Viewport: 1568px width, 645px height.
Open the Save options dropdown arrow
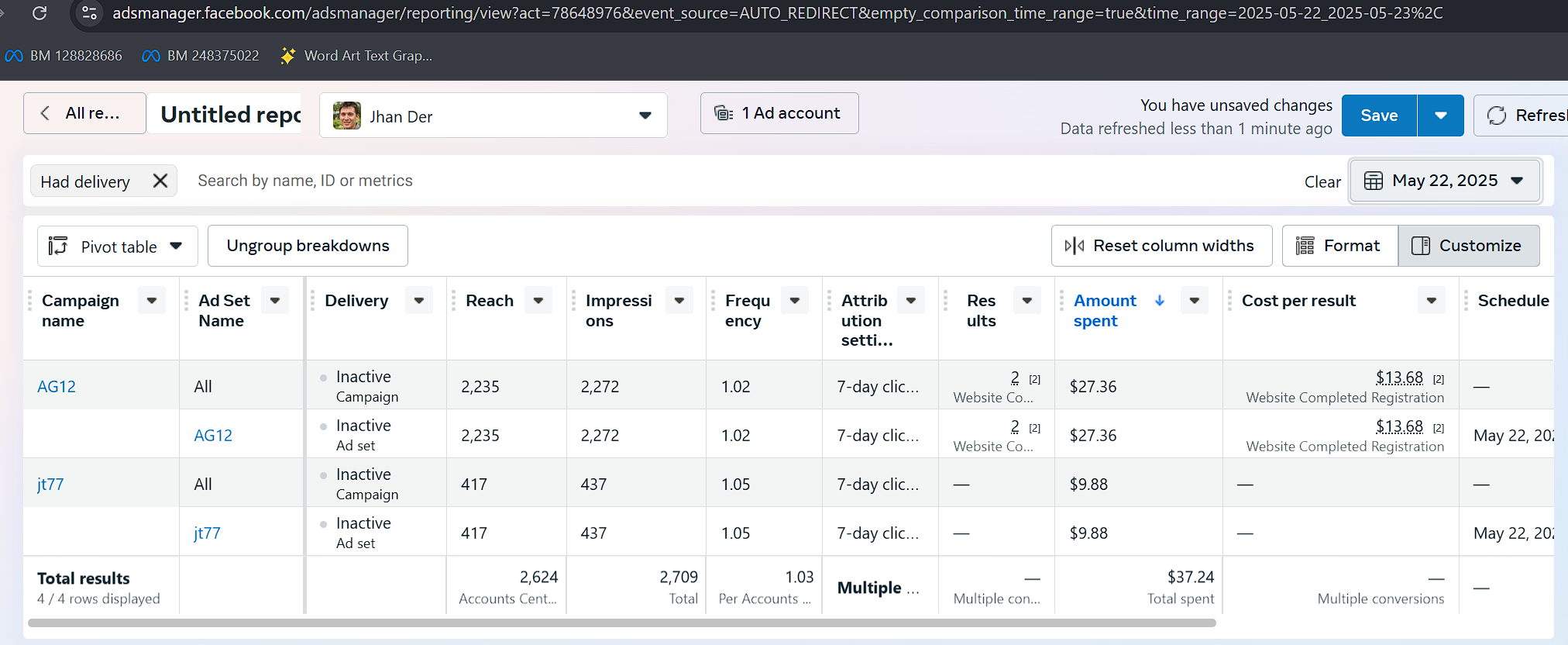[1440, 116]
